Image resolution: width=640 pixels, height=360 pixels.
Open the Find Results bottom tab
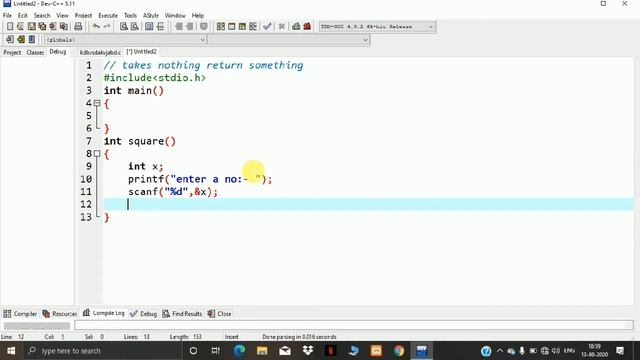pyautogui.click(x=182, y=313)
